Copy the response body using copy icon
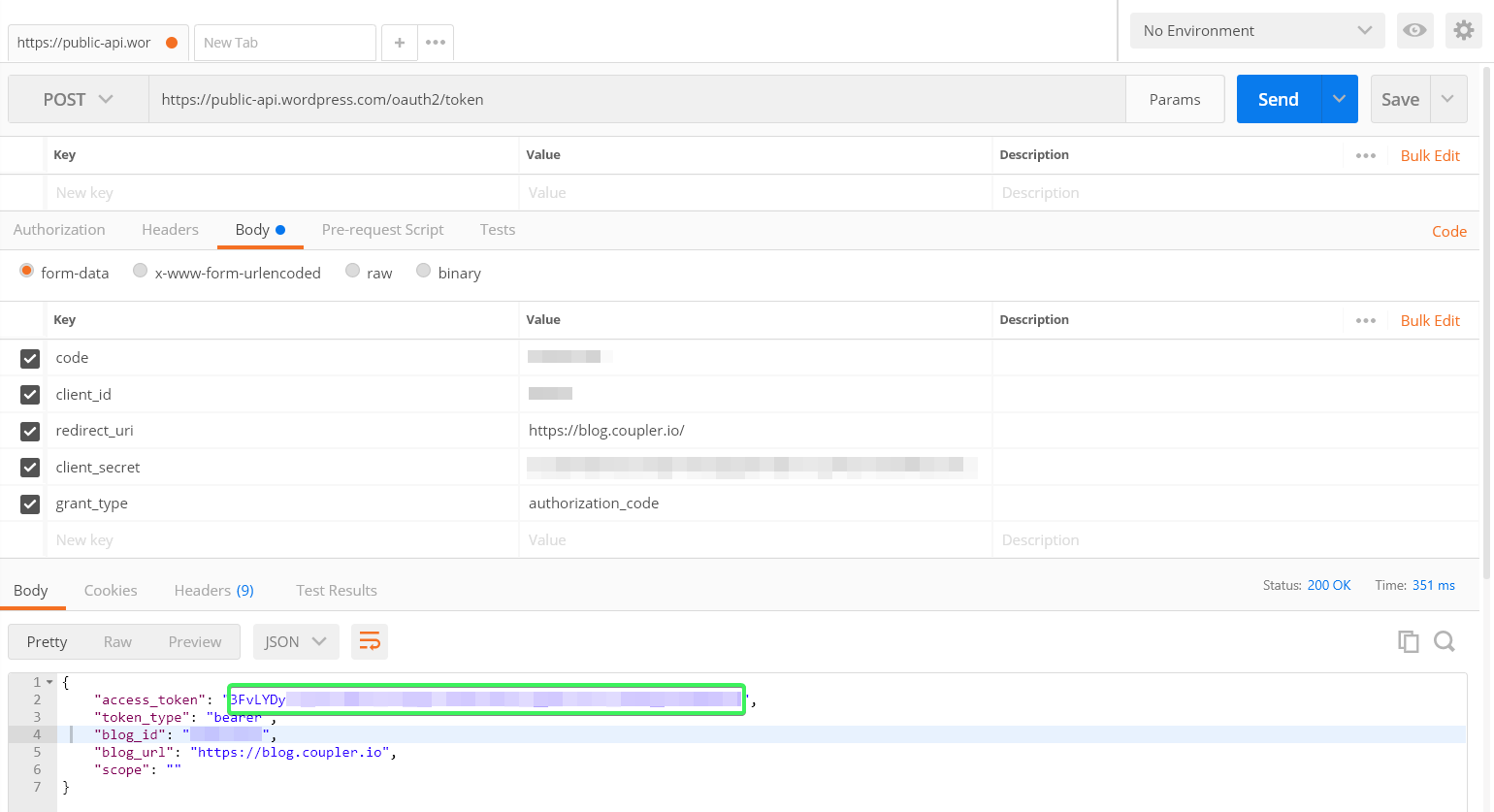Screen dimensions: 1494x812 tap(1408, 641)
